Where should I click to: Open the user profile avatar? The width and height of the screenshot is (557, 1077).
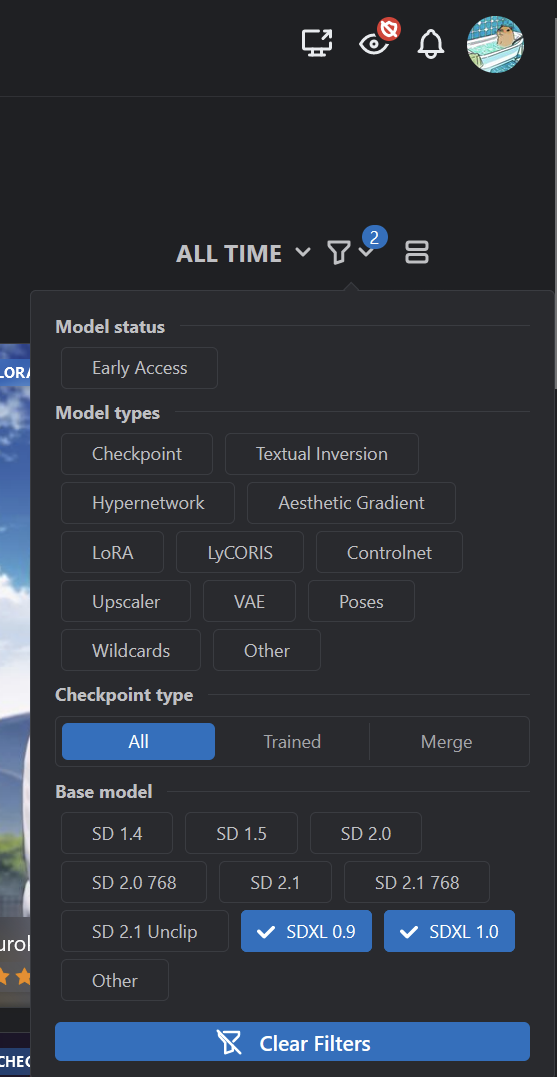495,44
